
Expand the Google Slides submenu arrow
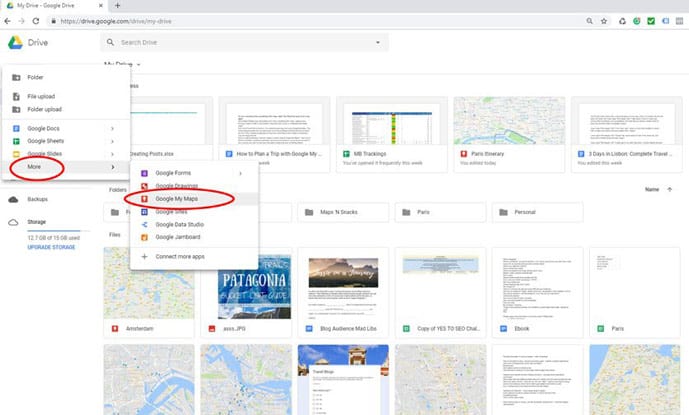tap(112, 154)
